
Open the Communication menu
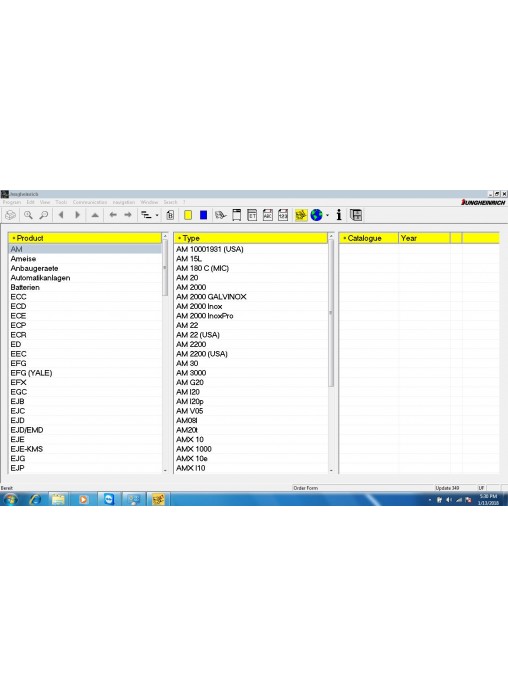click(90, 202)
